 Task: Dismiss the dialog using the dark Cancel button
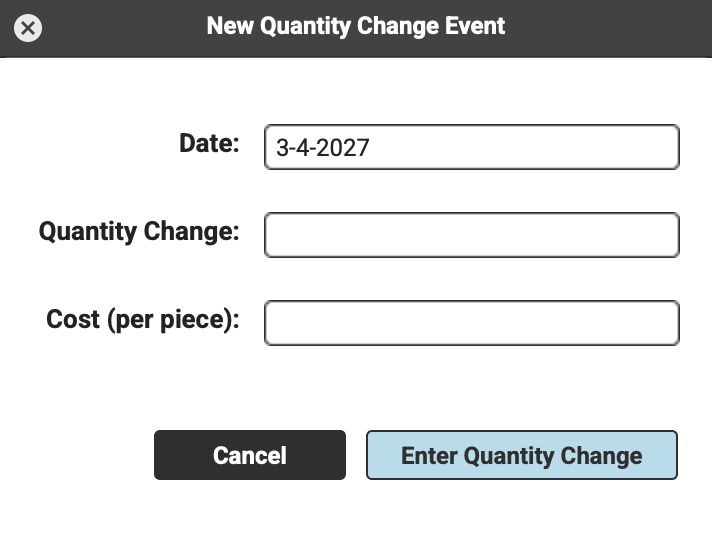point(249,456)
